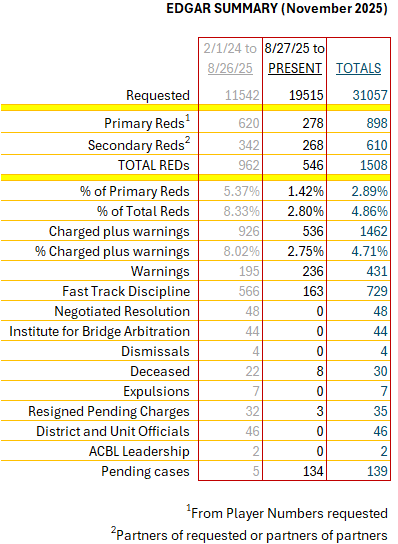Click Warnings value 195
Image resolution: width=398 pixels, height=544 pixels.
249,271
